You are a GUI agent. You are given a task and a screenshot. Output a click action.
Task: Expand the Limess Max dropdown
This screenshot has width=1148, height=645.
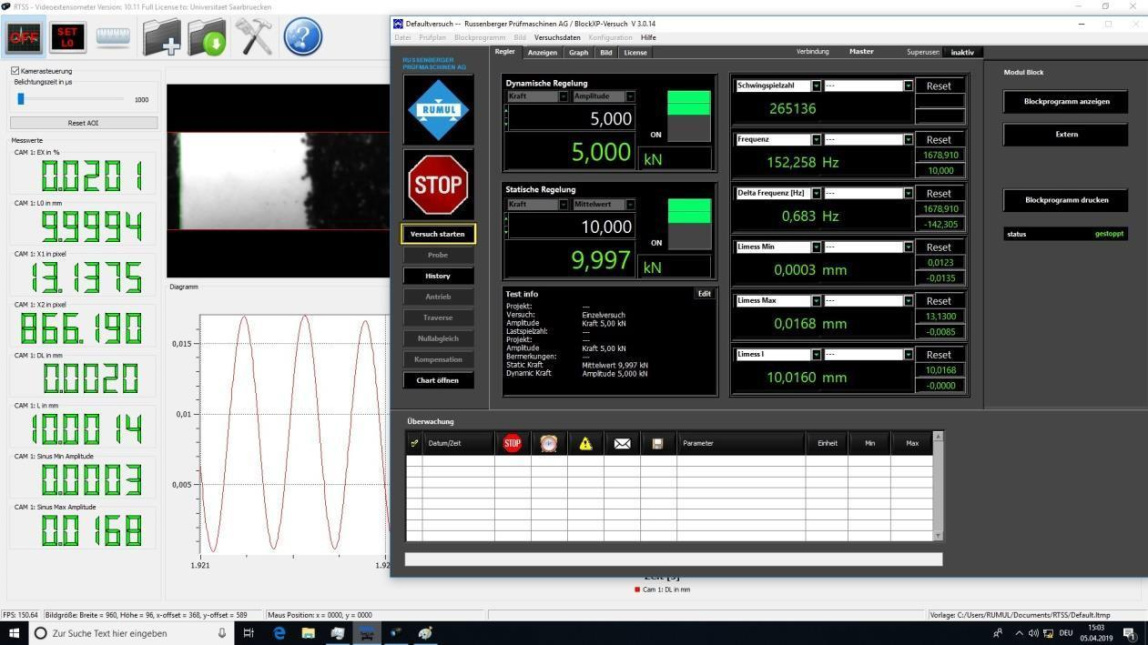[816, 301]
